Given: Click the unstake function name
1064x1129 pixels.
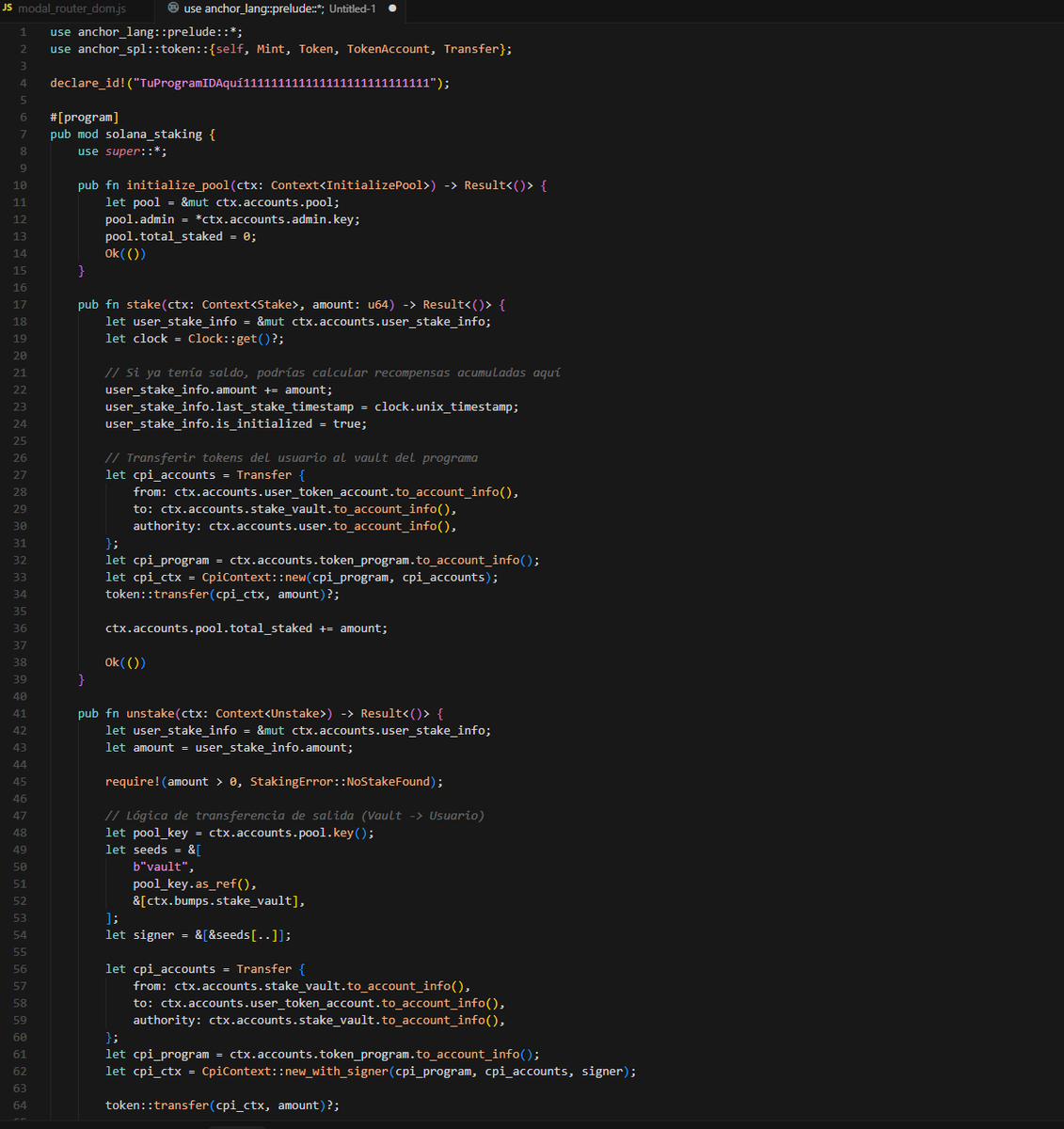Looking at the screenshot, I should coord(151,713).
